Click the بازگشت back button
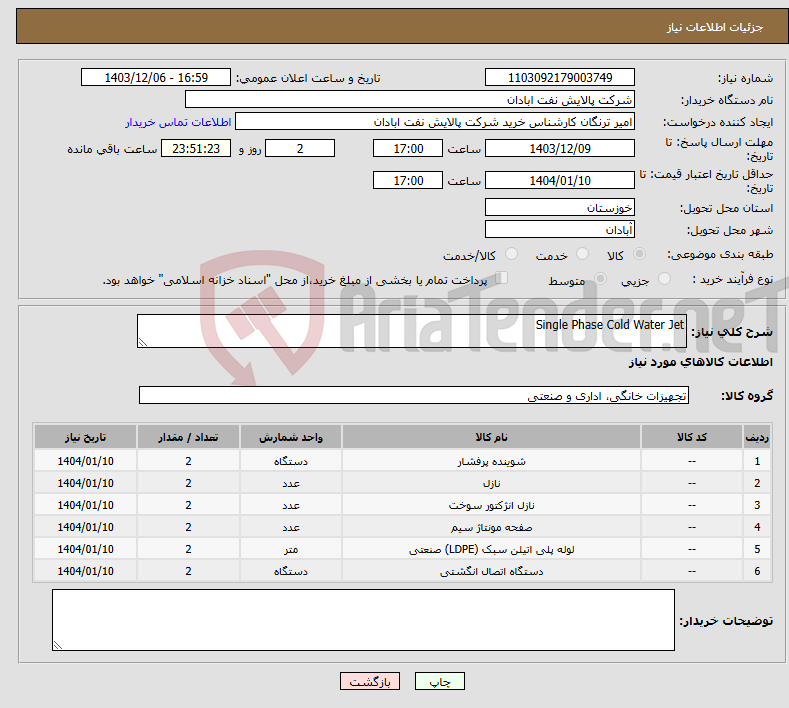 370,681
